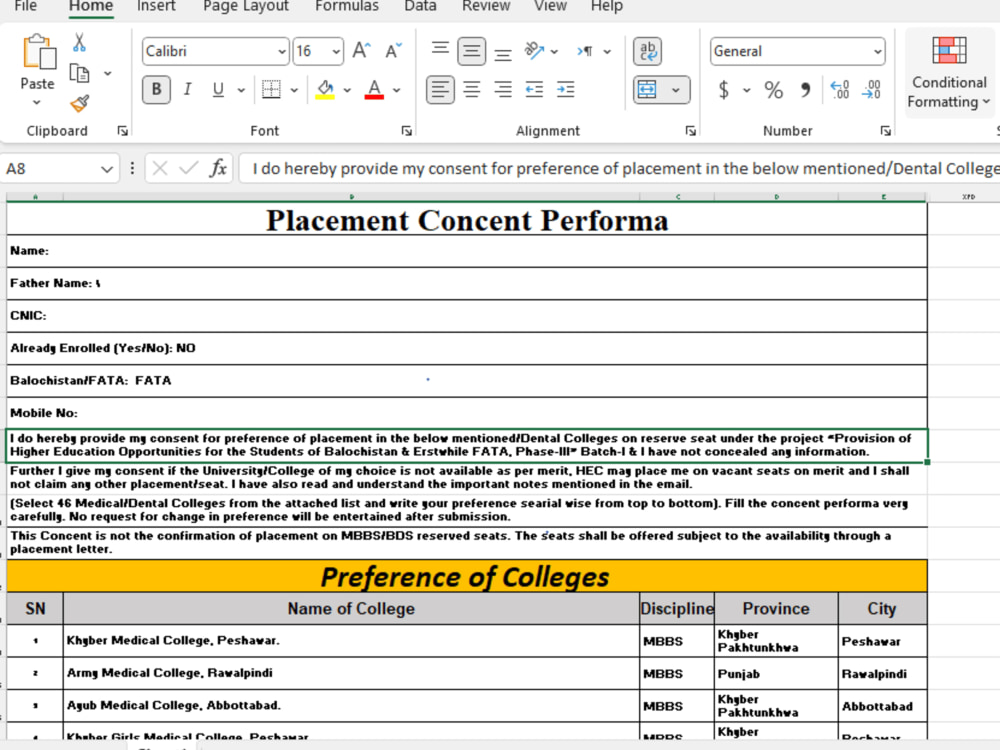Toggle middle vertical alignment

[x=471, y=51]
